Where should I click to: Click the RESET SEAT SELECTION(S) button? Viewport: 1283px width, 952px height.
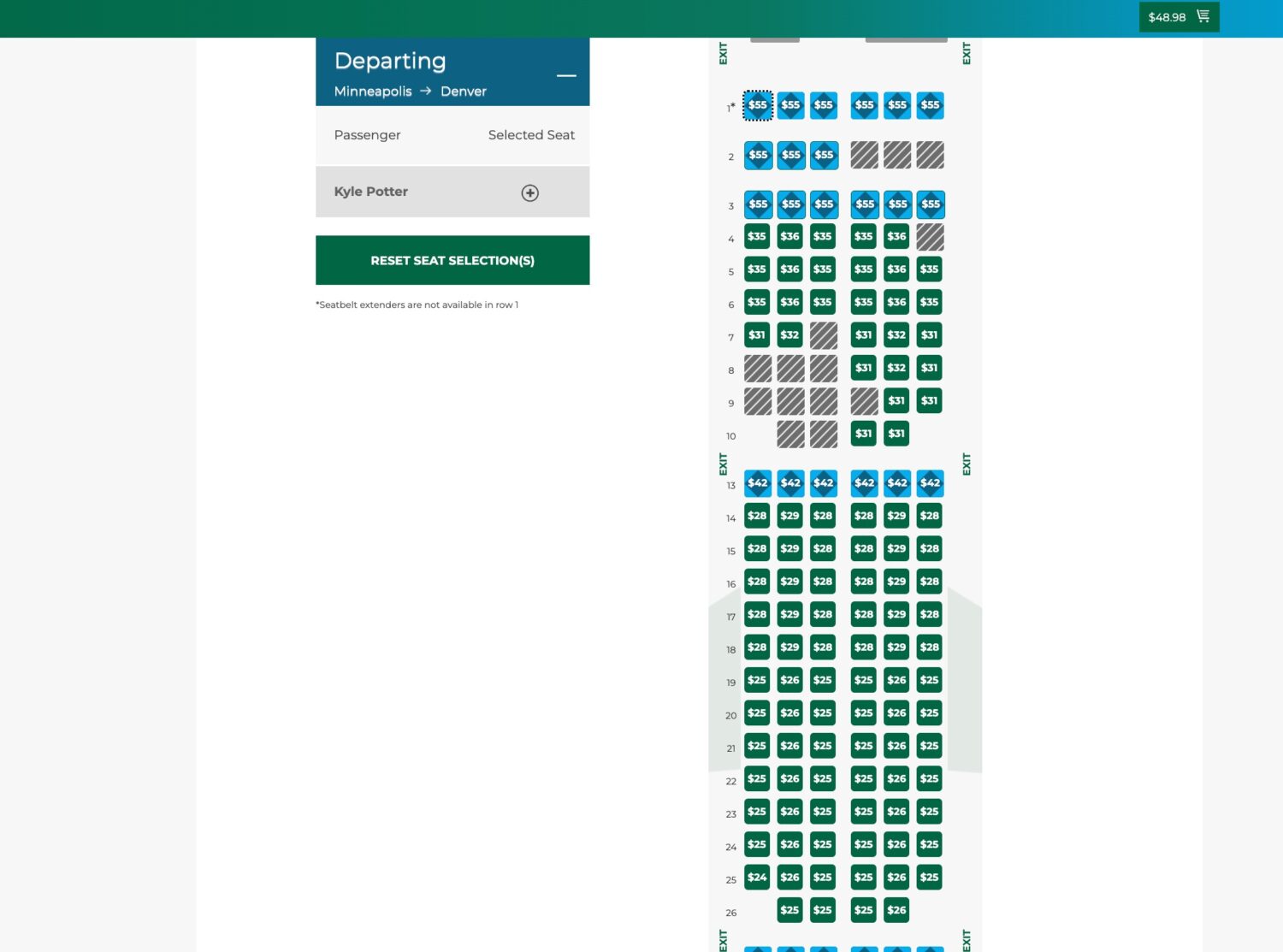(x=452, y=260)
